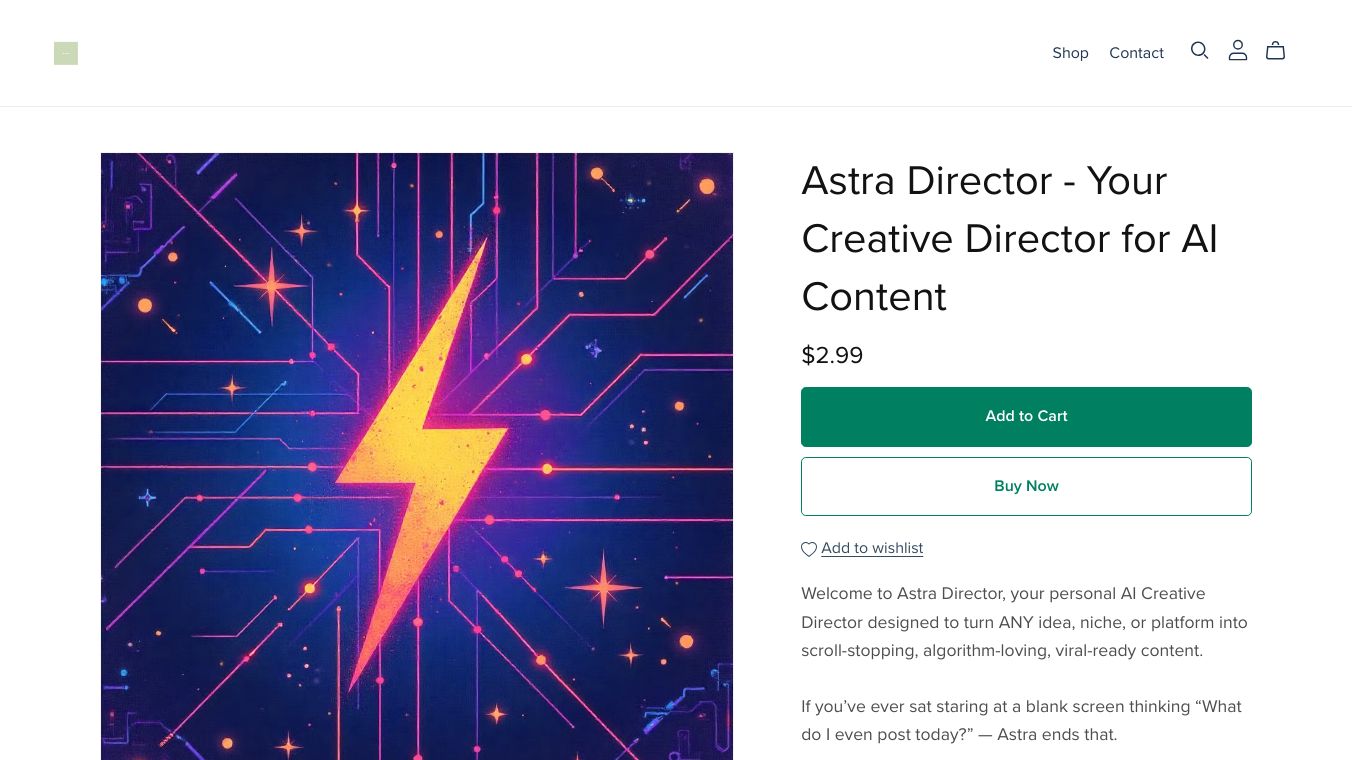Navigate to the Shop menu item

[x=1070, y=53]
